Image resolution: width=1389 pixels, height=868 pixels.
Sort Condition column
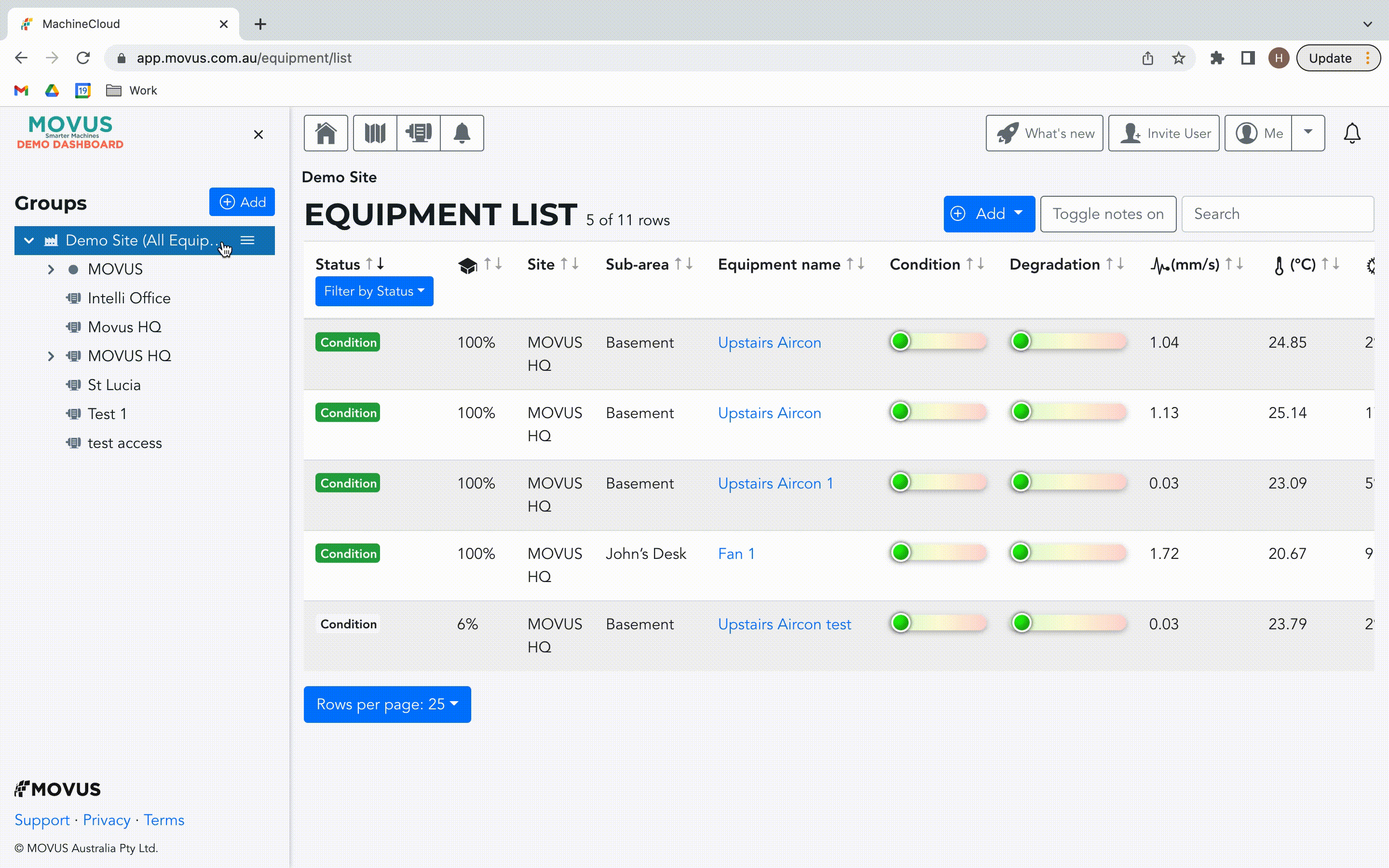pyautogui.click(x=975, y=264)
